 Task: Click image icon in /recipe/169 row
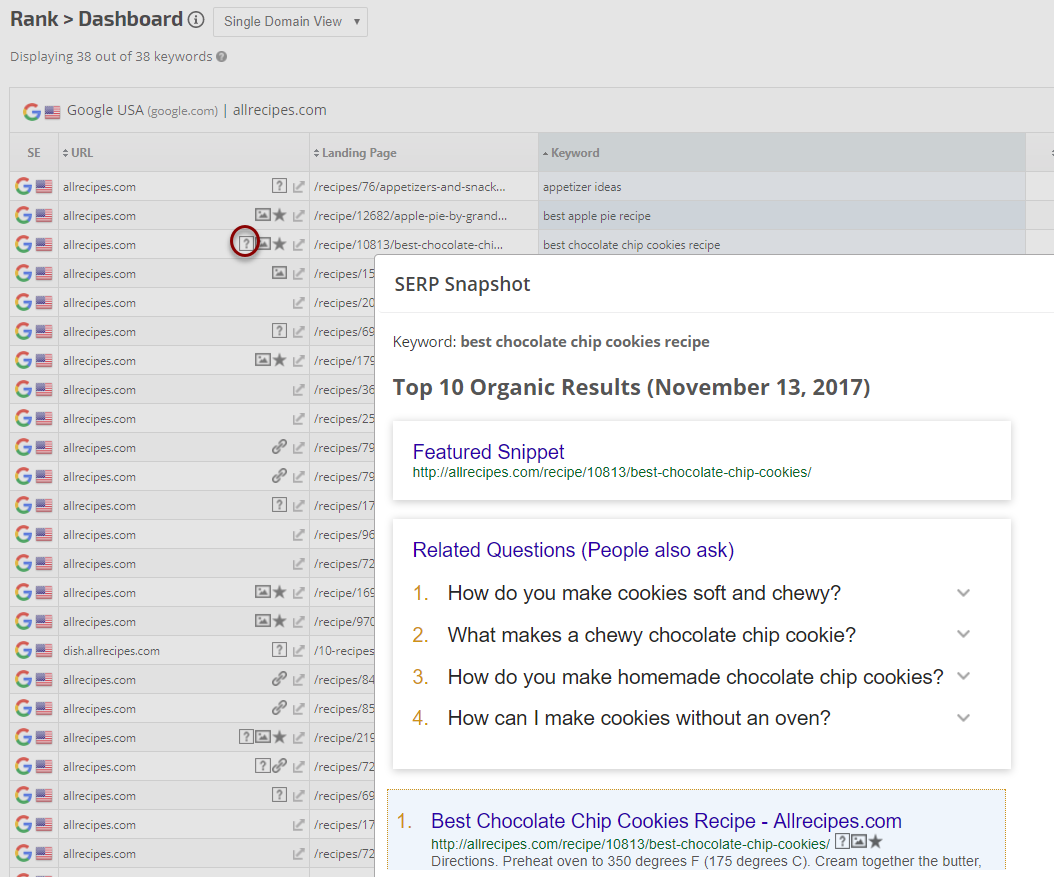coord(263,591)
